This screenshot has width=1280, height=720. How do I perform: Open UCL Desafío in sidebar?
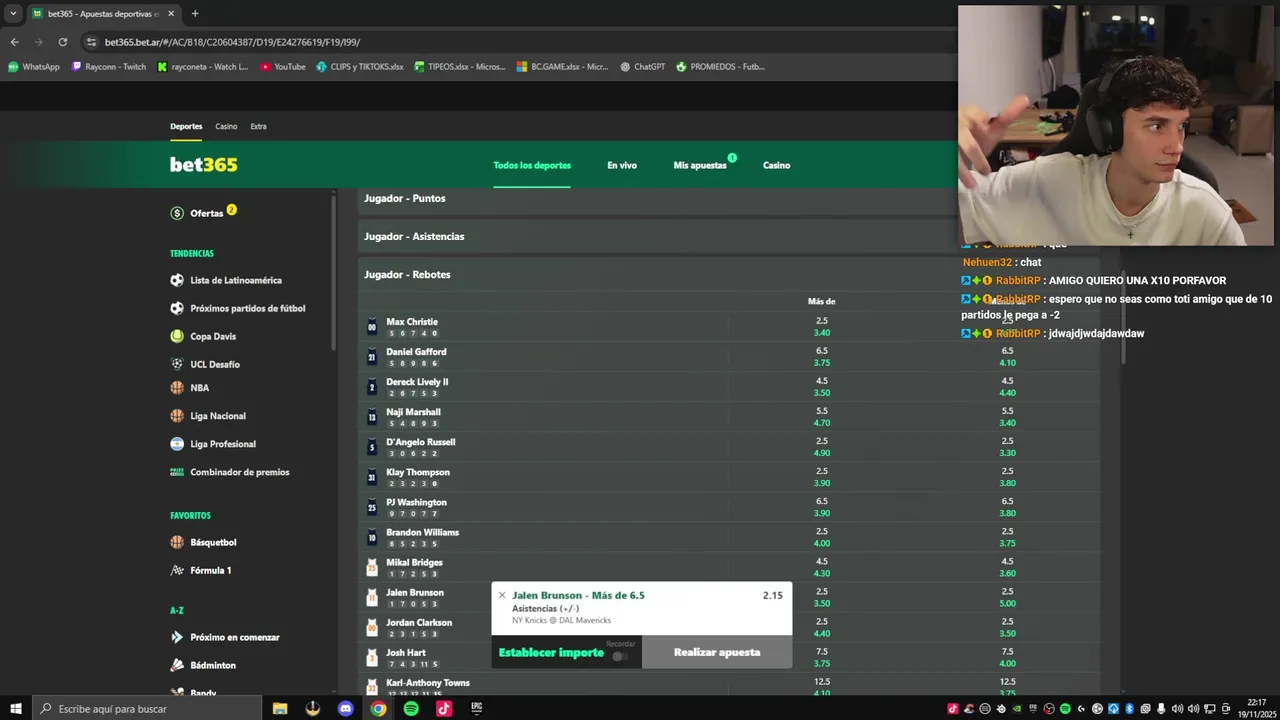click(215, 365)
